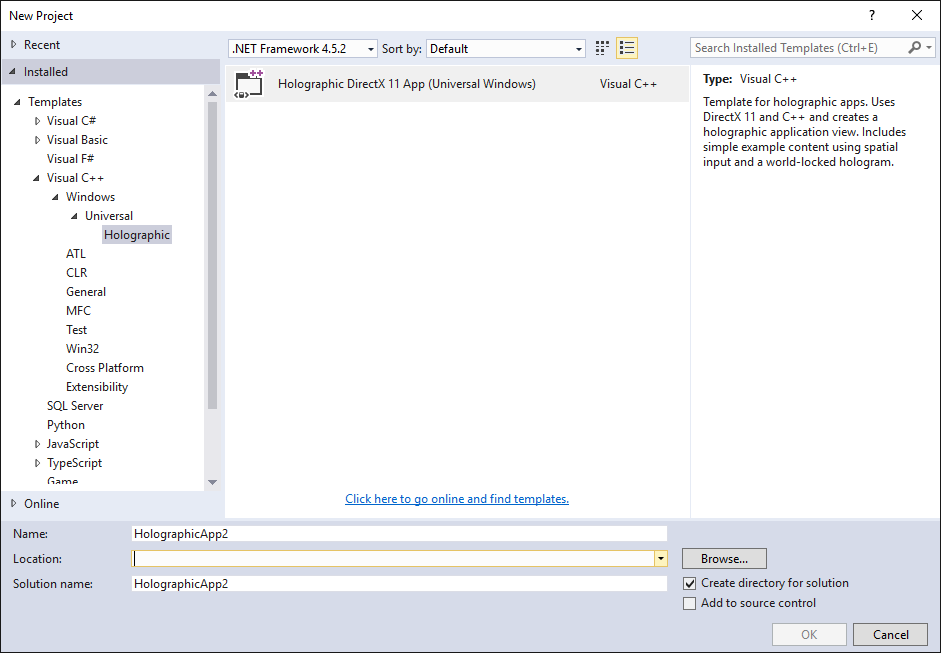Expand the Recent section

tap(14, 44)
